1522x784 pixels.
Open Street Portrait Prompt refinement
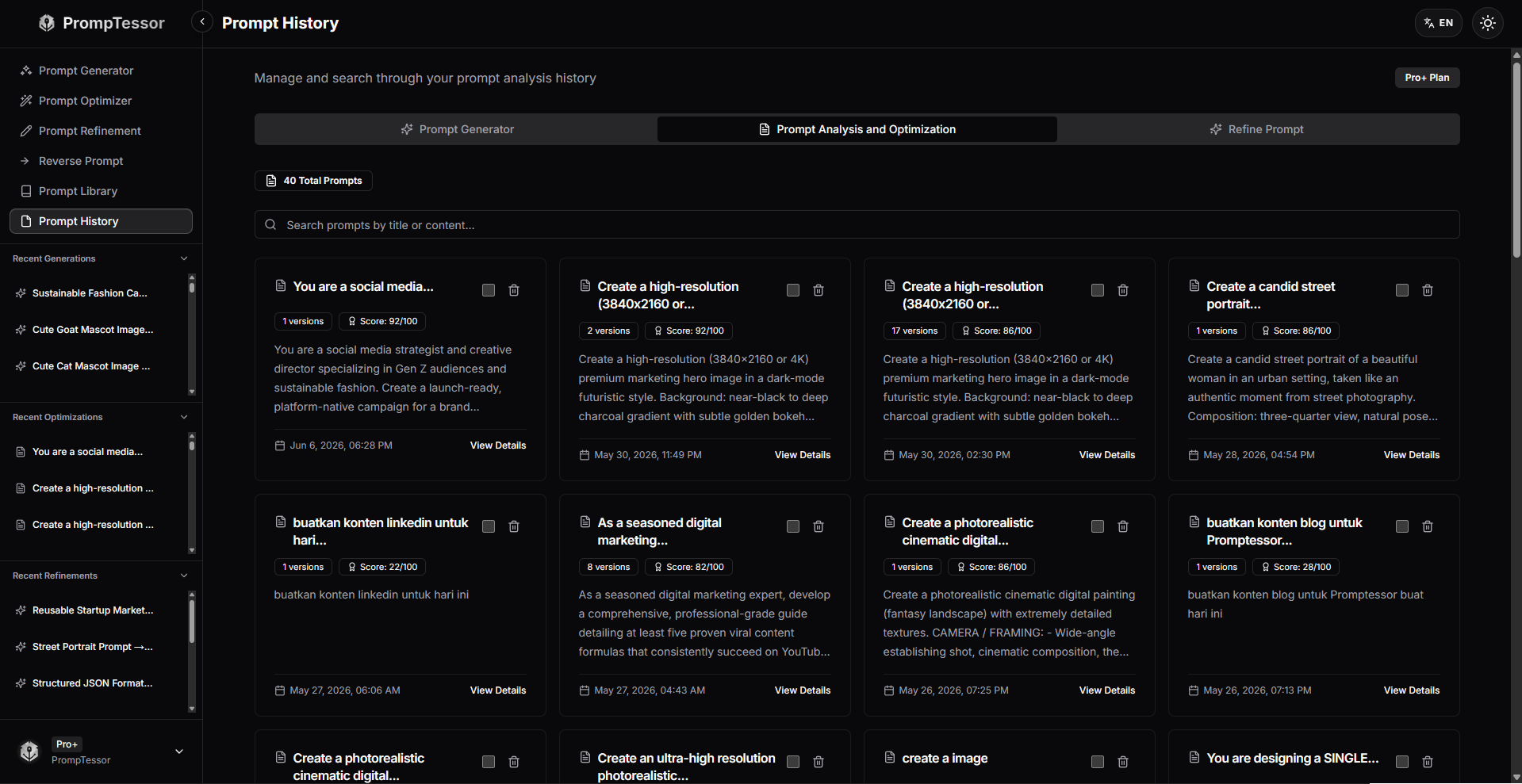click(89, 647)
